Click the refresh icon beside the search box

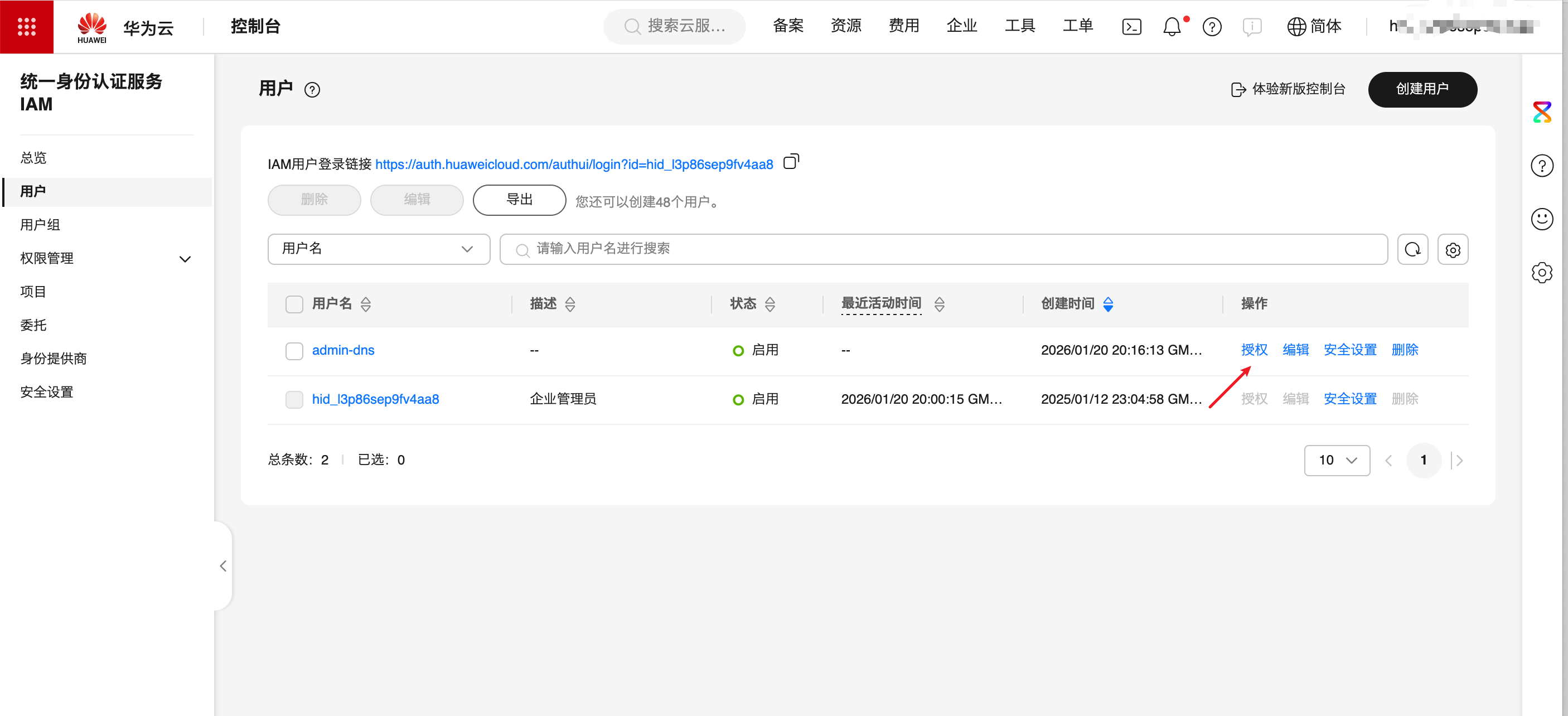(x=1412, y=249)
